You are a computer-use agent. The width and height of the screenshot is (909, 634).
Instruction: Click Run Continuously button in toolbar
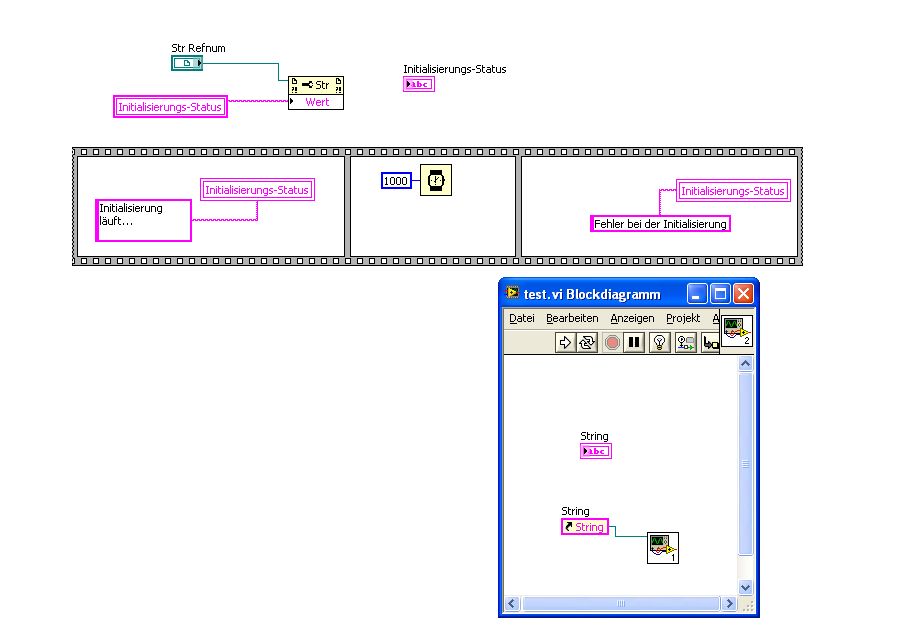(x=587, y=342)
